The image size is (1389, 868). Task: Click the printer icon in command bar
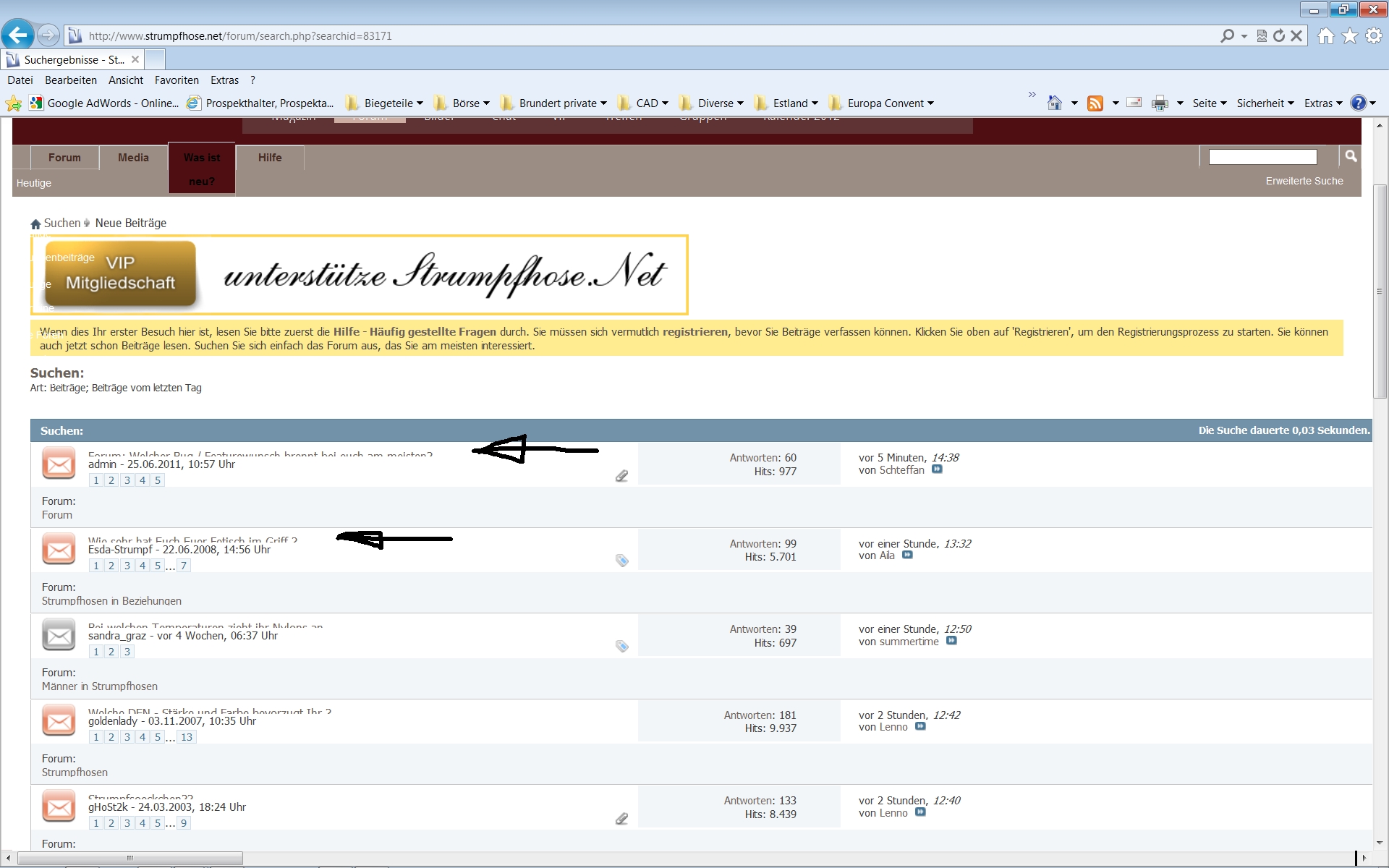pyautogui.click(x=1160, y=103)
